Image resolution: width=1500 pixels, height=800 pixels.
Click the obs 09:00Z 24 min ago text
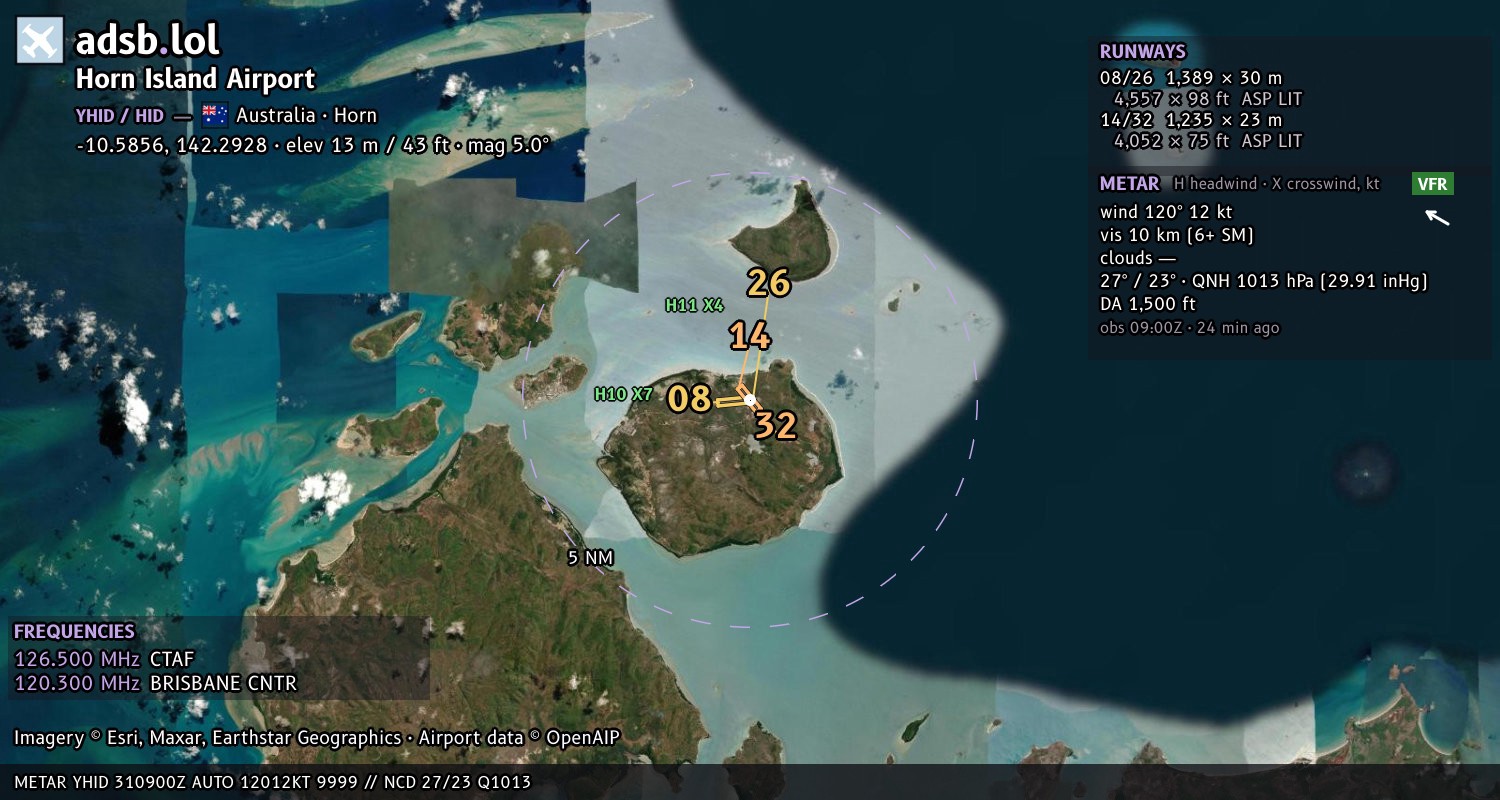(x=1189, y=328)
